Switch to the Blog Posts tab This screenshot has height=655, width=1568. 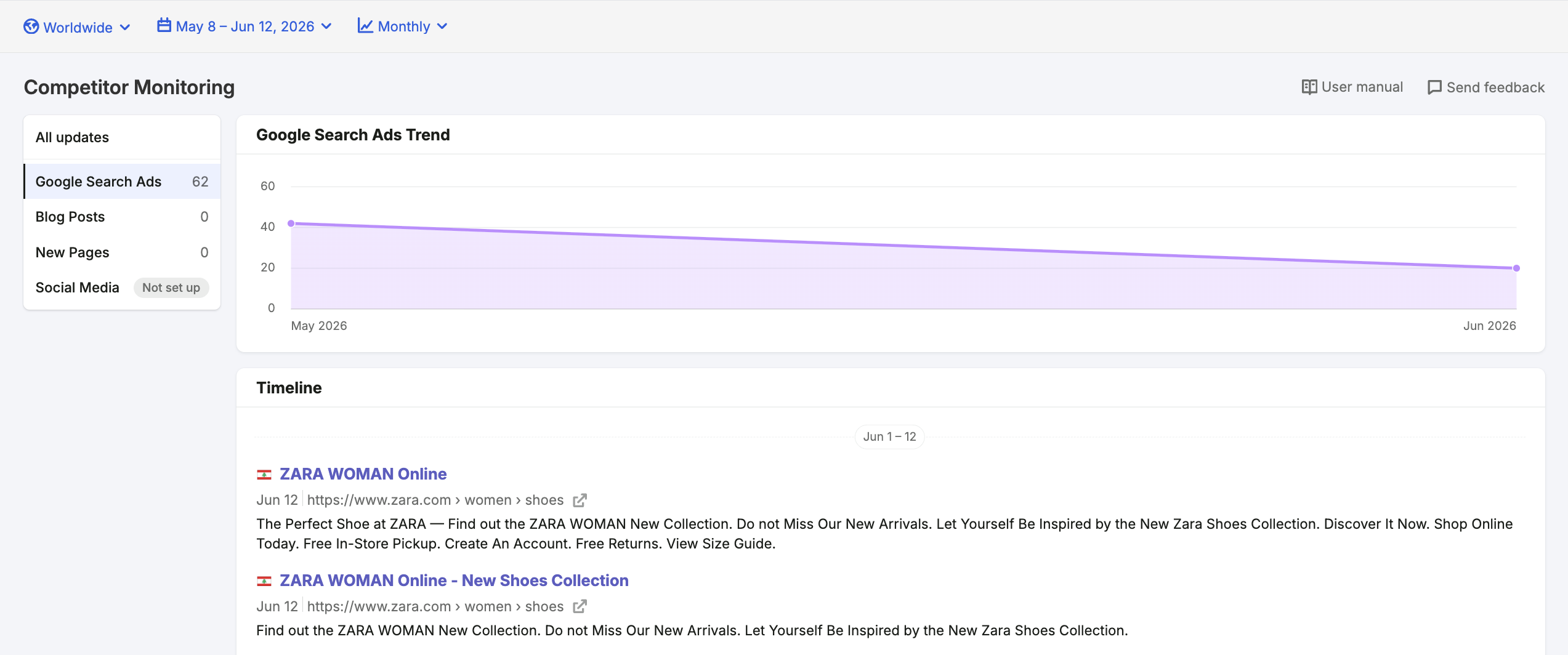tap(122, 217)
